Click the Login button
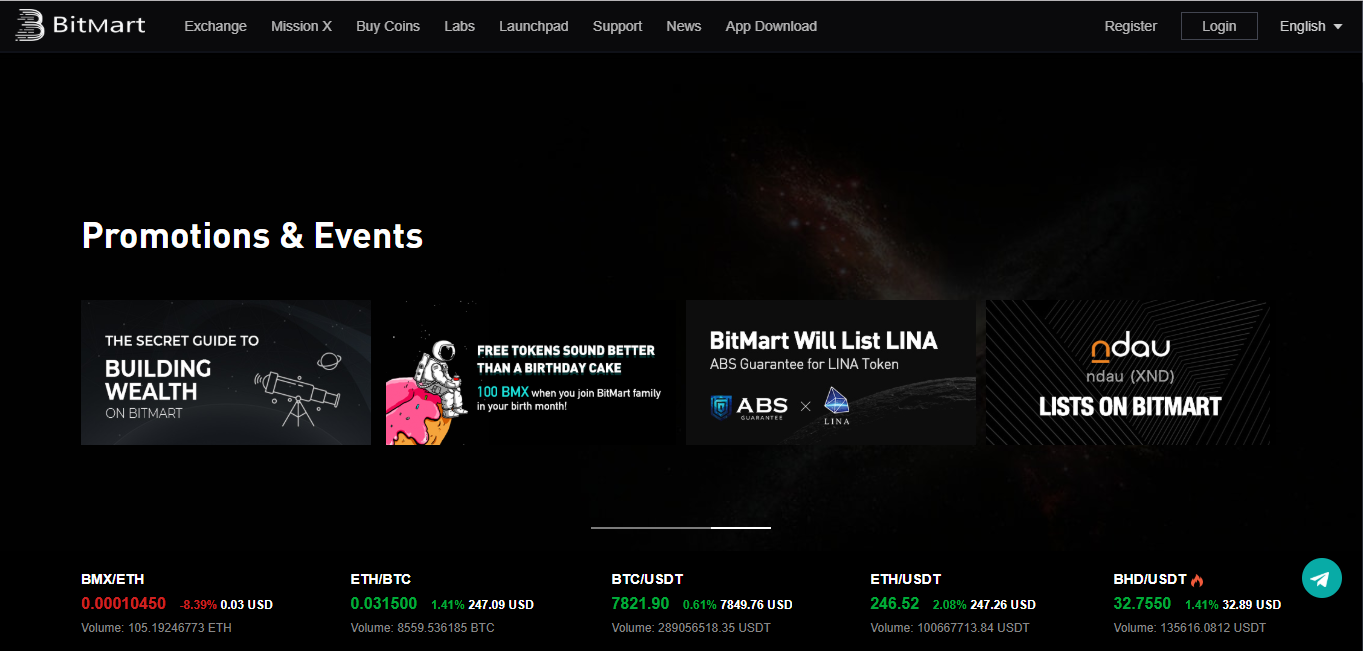 (x=1219, y=26)
